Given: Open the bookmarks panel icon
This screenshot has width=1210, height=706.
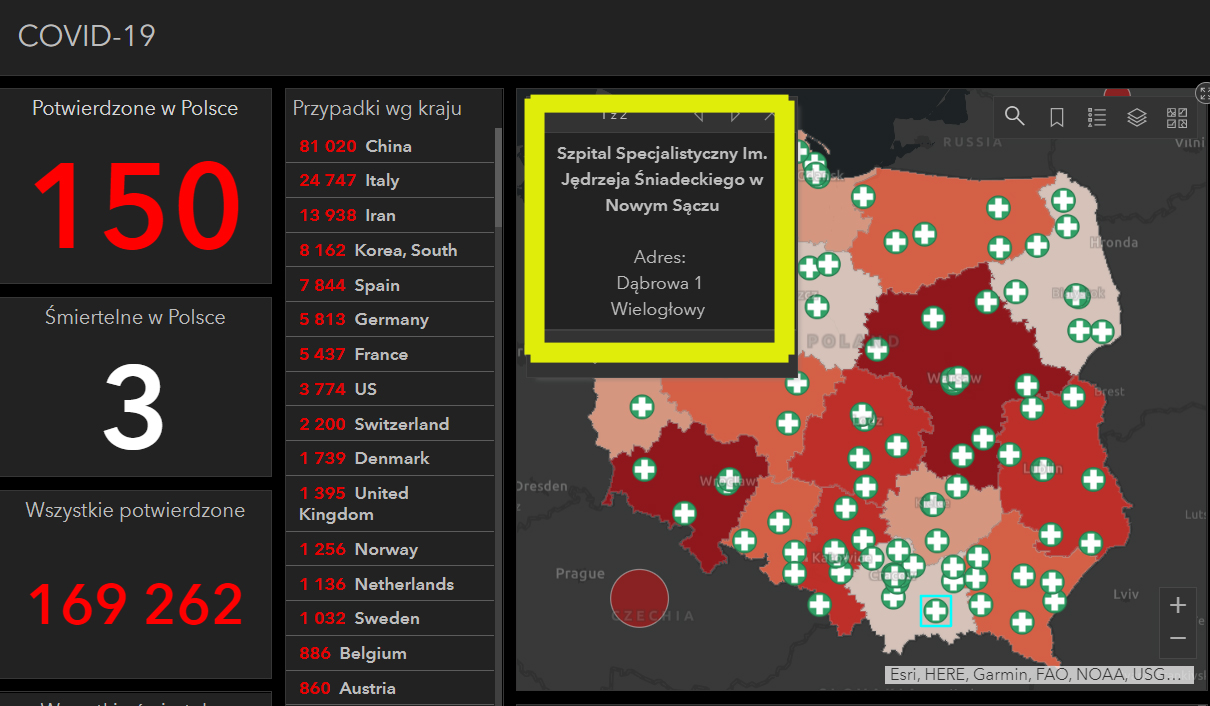Looking at the screenshot, I should [x=1056, y=117].
